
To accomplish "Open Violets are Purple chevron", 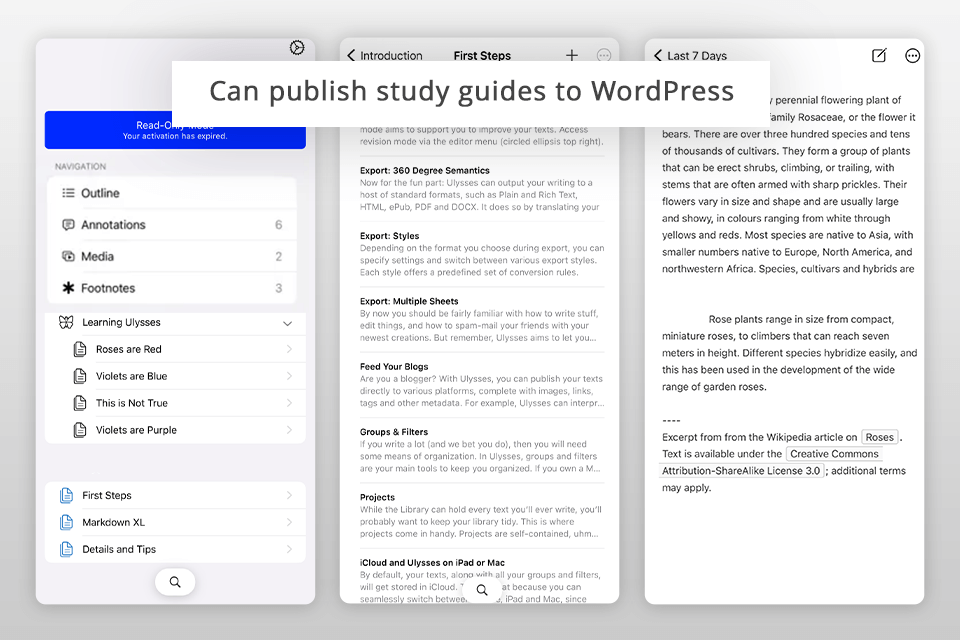I will tap(289, 430).
